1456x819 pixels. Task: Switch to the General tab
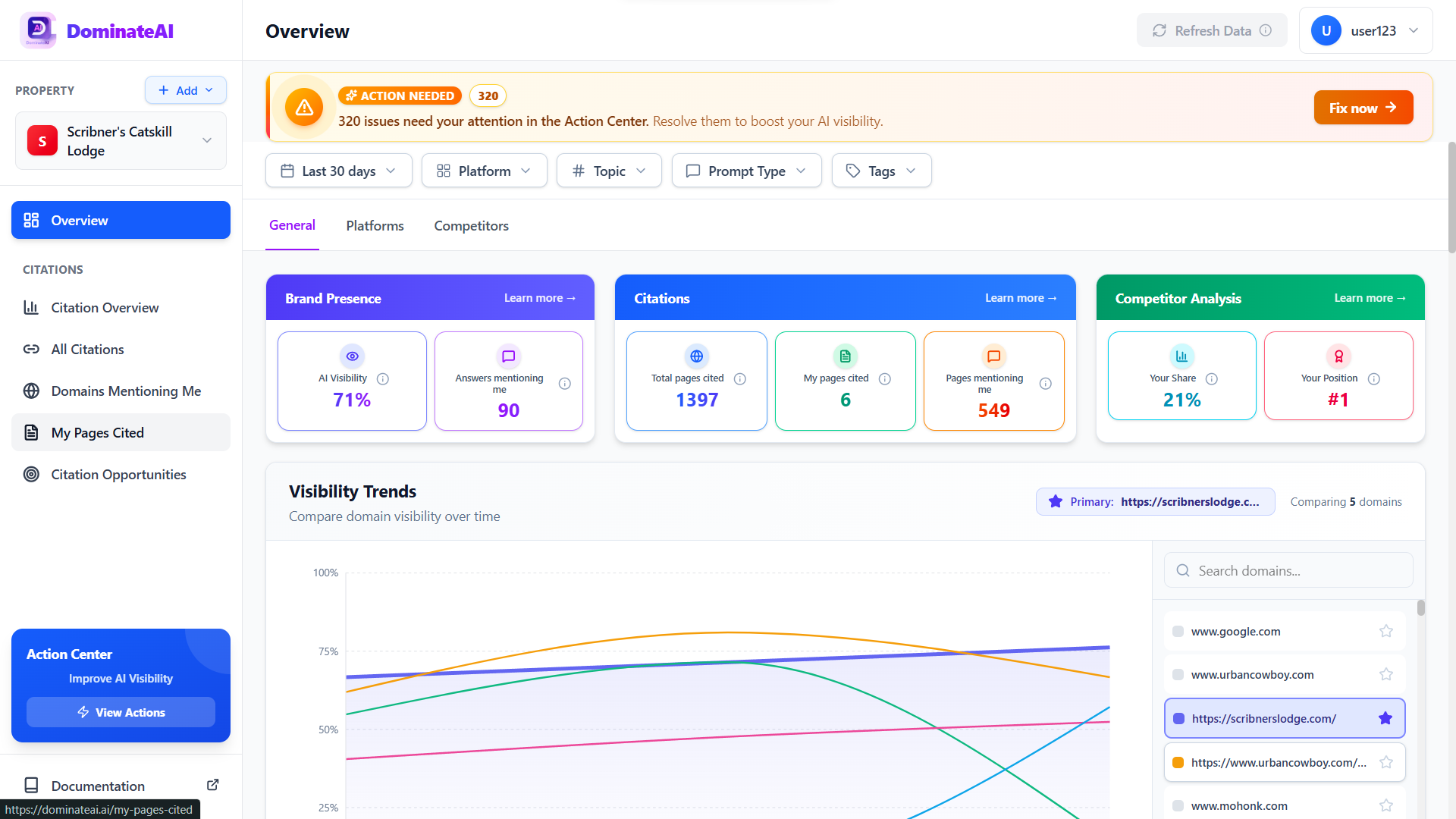[292, 225]
